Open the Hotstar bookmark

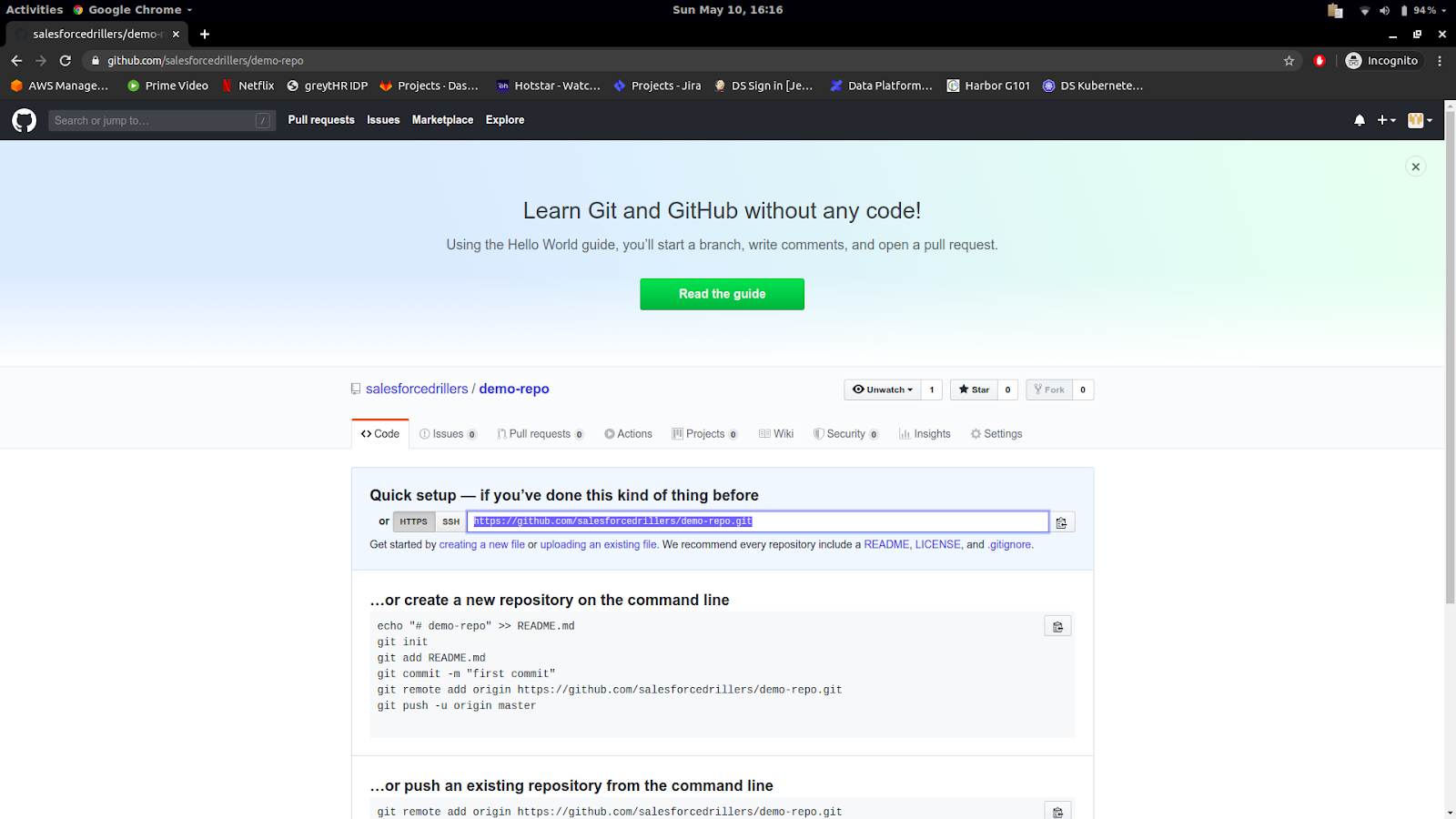point(549,86)
